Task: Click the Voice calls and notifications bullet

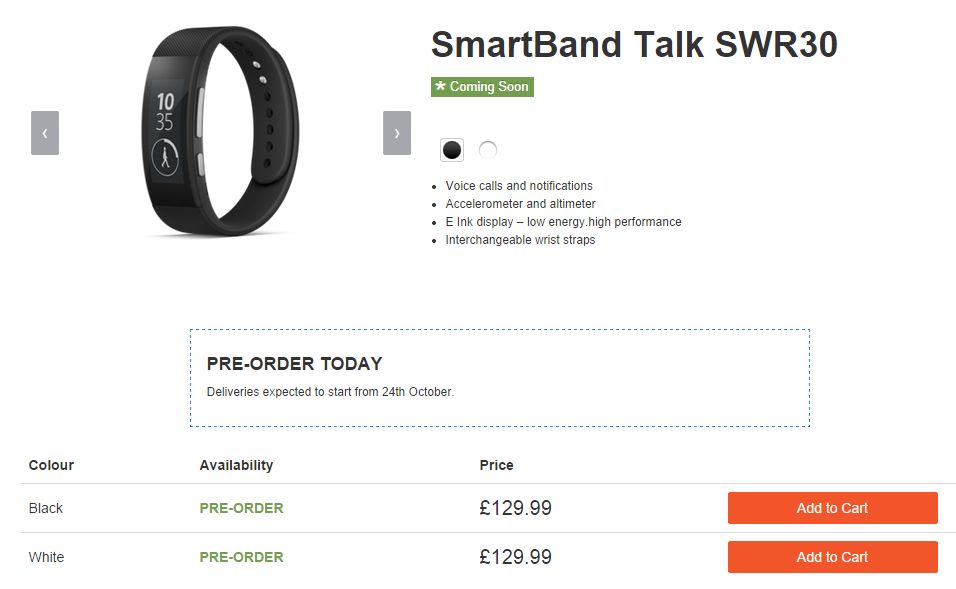Action: 519,186
